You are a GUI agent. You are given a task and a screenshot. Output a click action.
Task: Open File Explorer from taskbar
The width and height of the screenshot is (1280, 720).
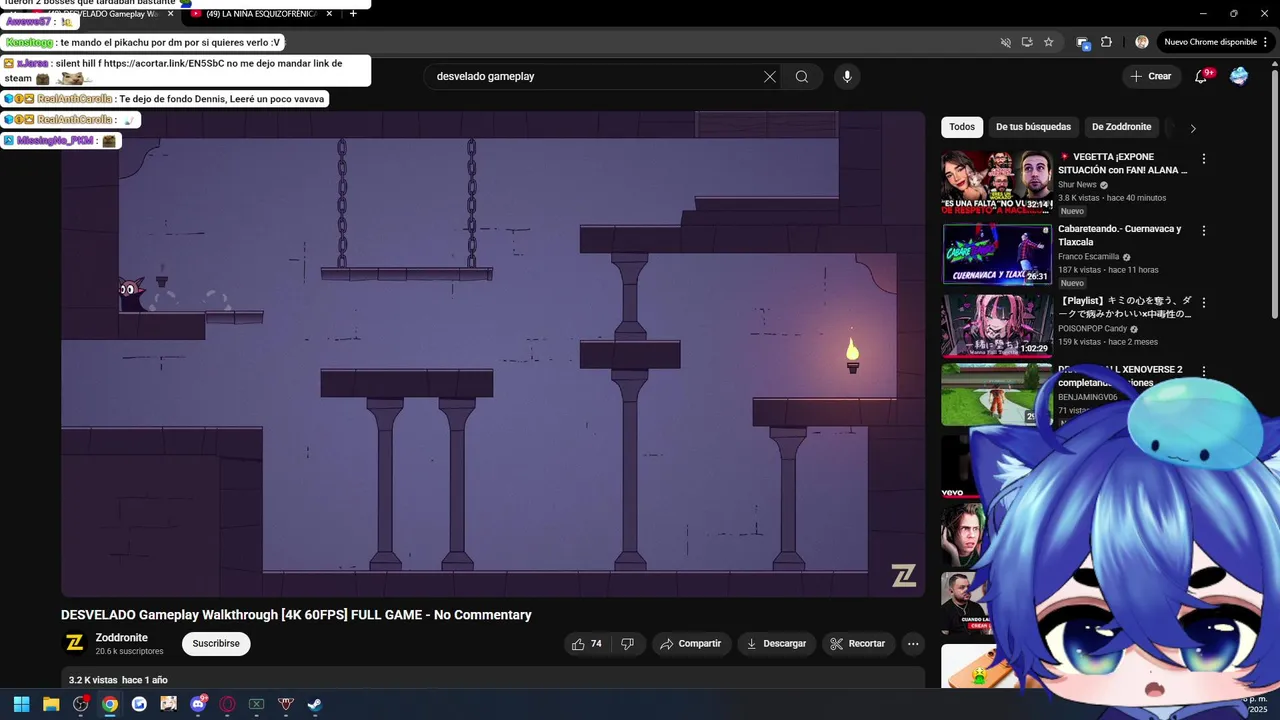pyautogui.click(x=51, y=704)
